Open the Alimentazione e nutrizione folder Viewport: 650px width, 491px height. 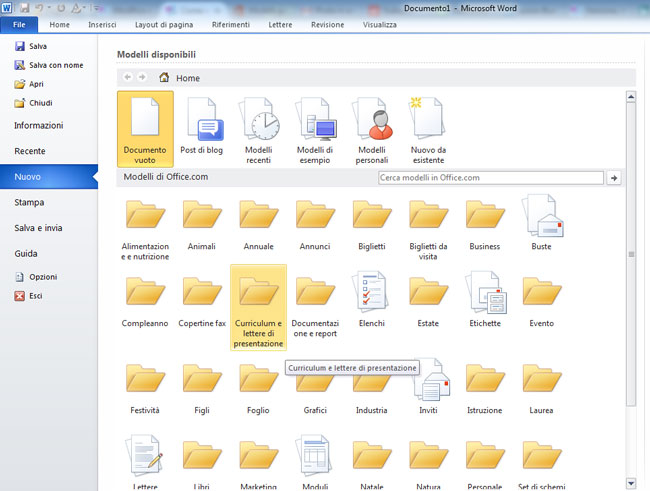pos(145,228)
